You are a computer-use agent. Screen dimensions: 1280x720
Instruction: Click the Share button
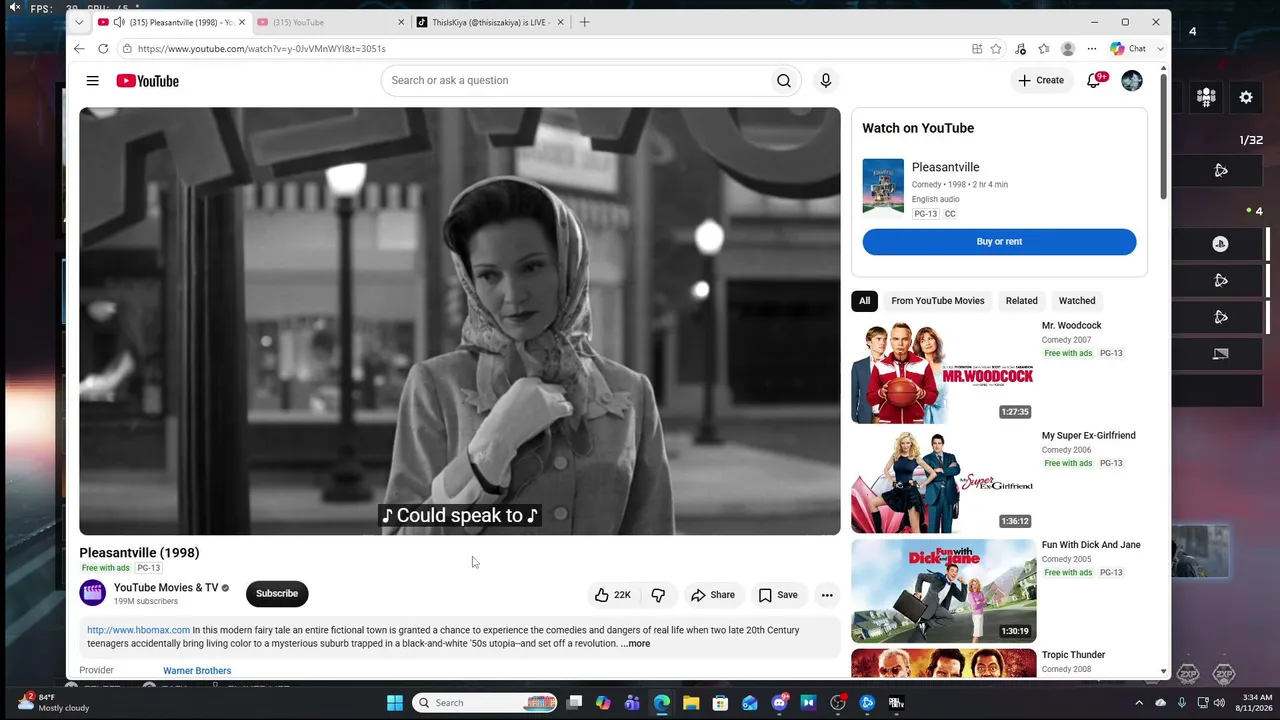coord(713,595)
